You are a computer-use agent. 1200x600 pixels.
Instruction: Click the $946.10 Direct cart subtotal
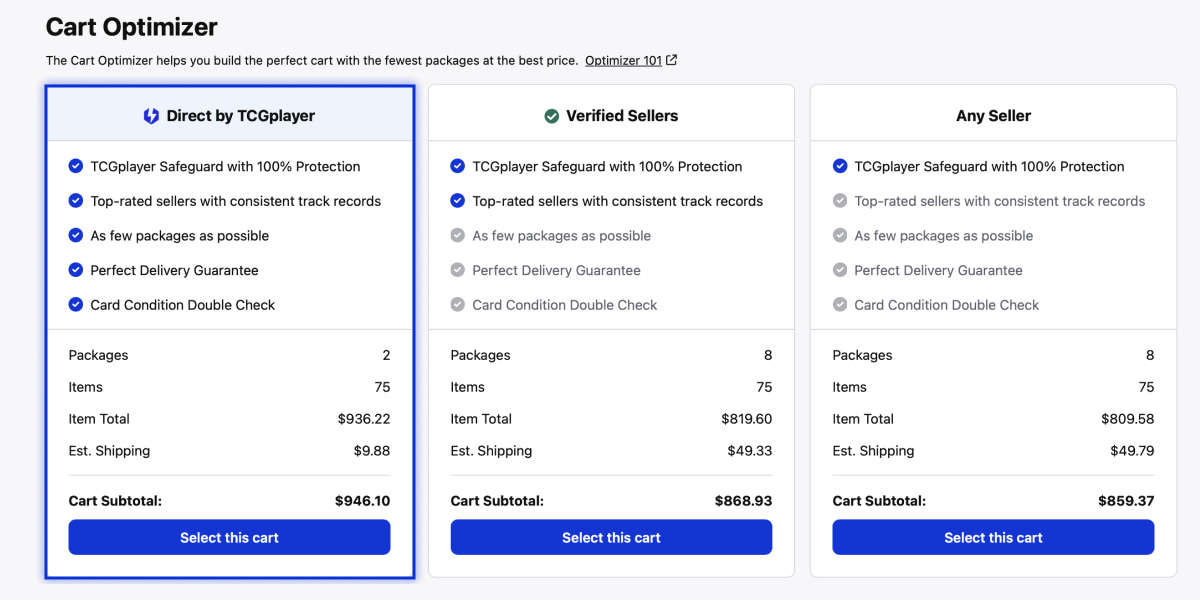(x=362, y=501)
